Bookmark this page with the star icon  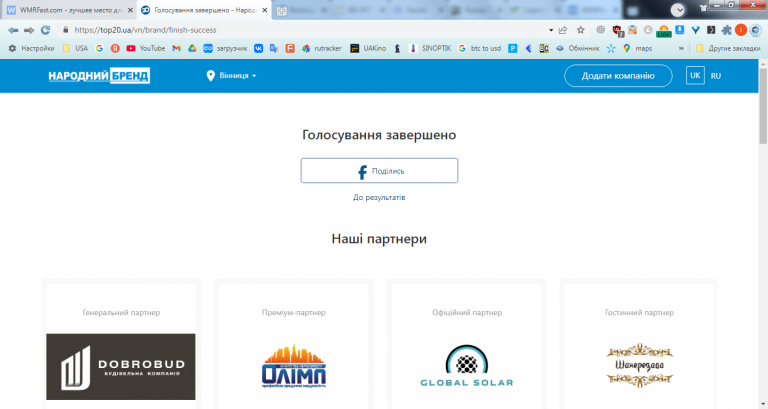click(581, 30)
